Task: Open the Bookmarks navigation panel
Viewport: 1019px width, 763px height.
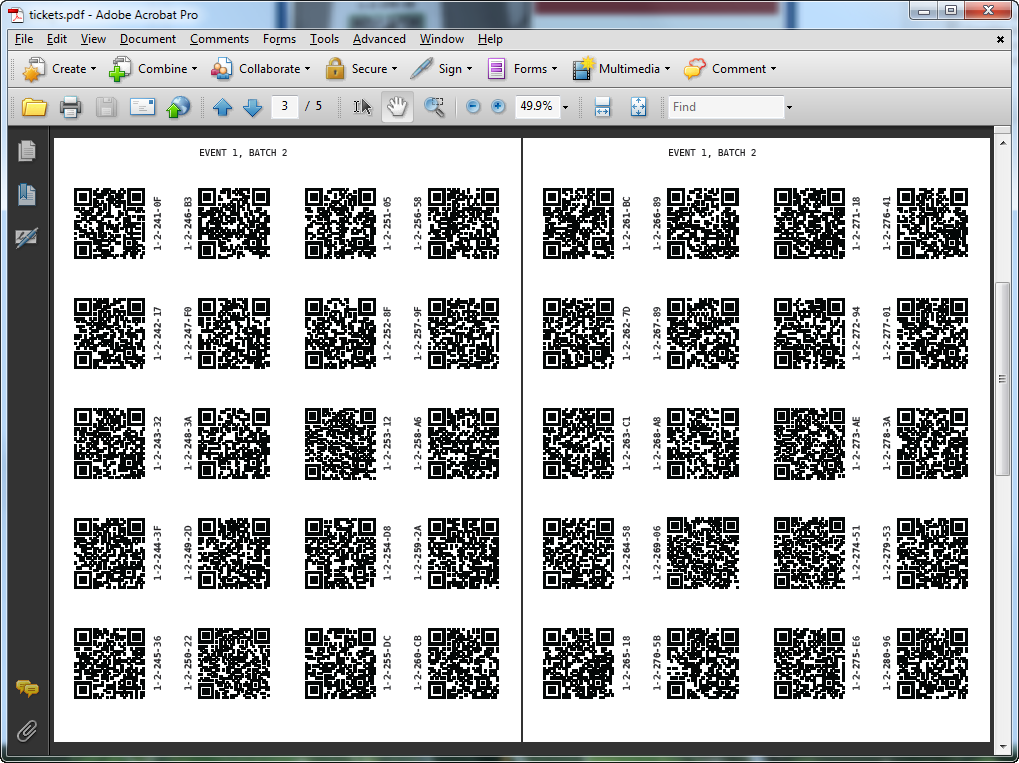Action: click(27, 195)
